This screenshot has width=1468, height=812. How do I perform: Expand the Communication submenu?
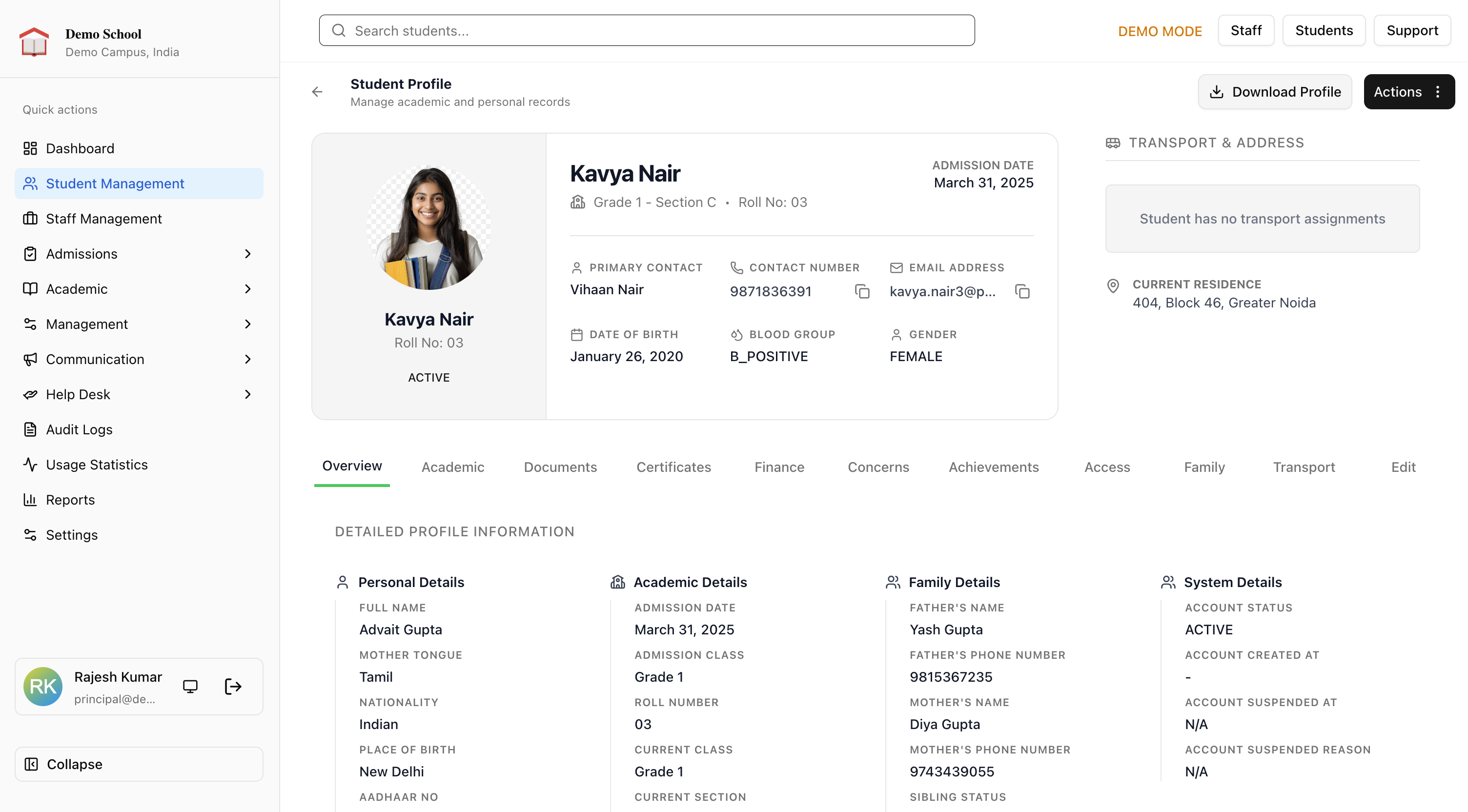coord(247,359)
